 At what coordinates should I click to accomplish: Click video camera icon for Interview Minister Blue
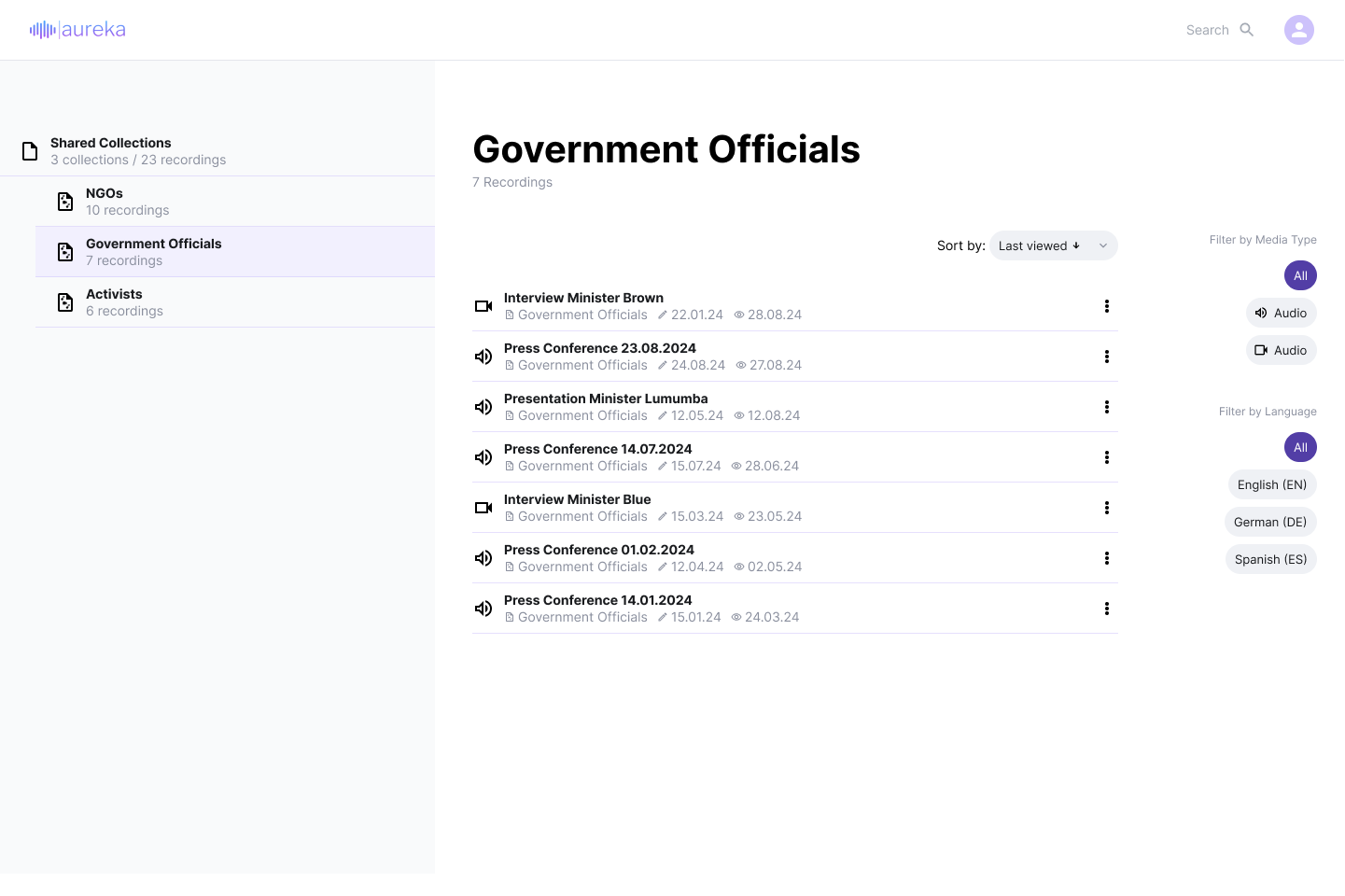click(483, 508)
